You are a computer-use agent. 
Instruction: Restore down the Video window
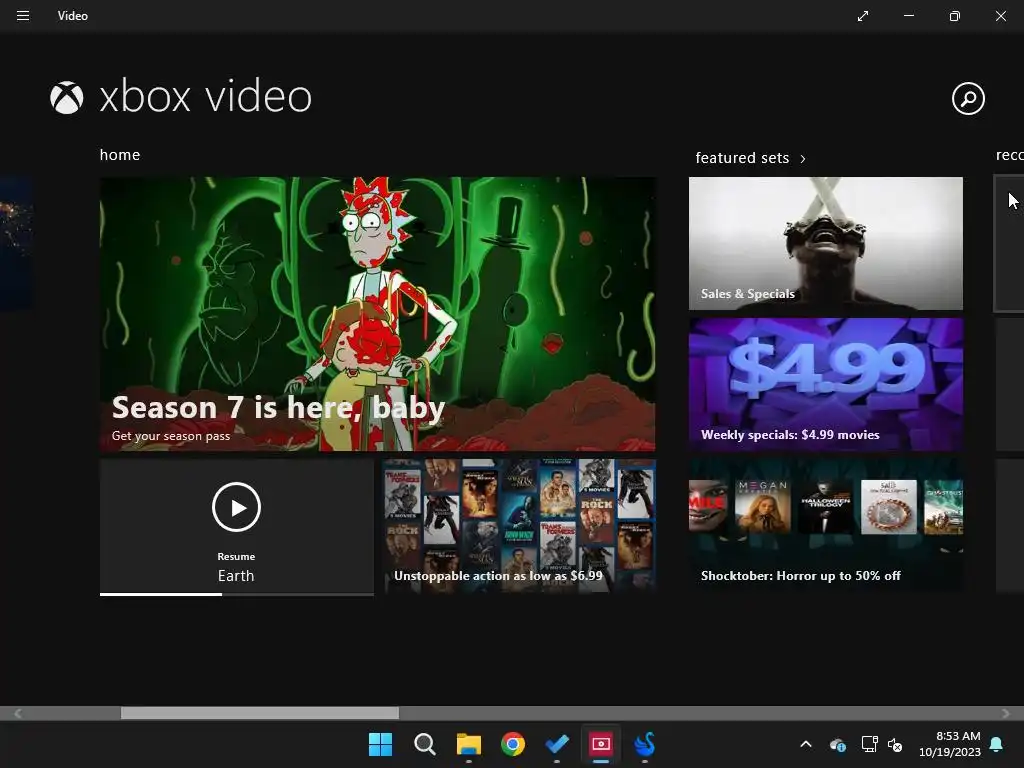(x=954, y=16)
